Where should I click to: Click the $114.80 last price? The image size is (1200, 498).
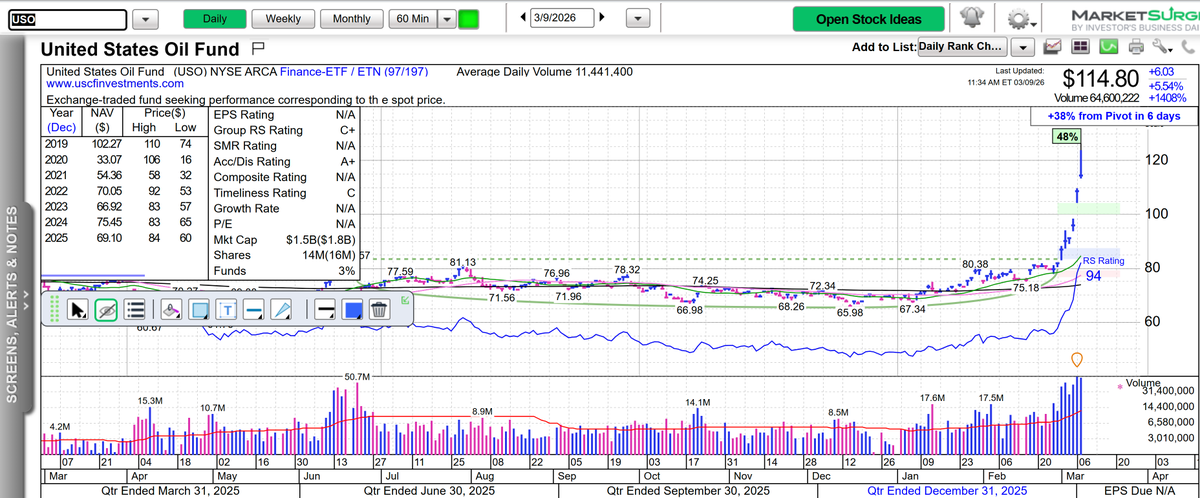click(1100, 79)
